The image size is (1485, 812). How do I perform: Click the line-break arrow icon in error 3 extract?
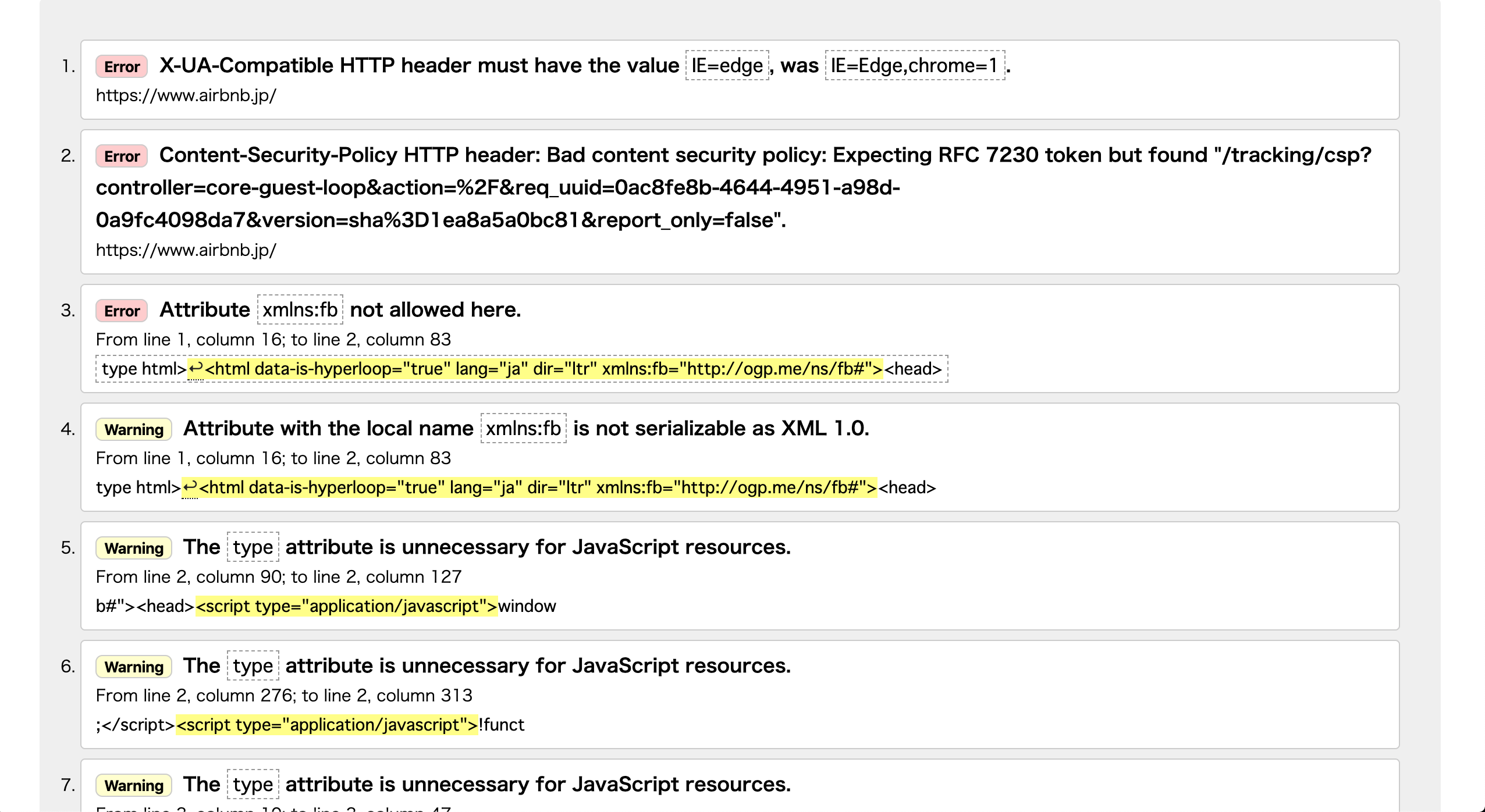point(196,369)
